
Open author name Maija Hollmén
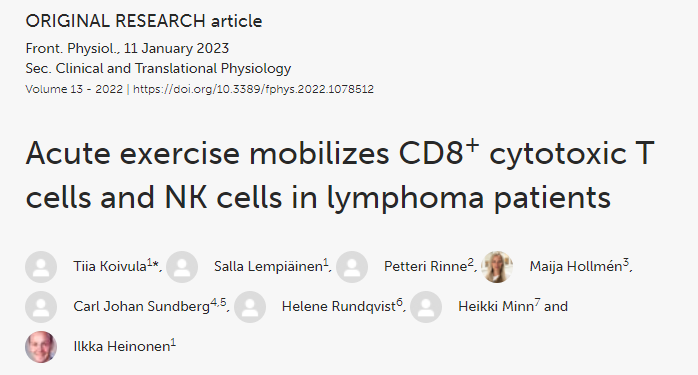pyautogui.click(x=576, y=266)
